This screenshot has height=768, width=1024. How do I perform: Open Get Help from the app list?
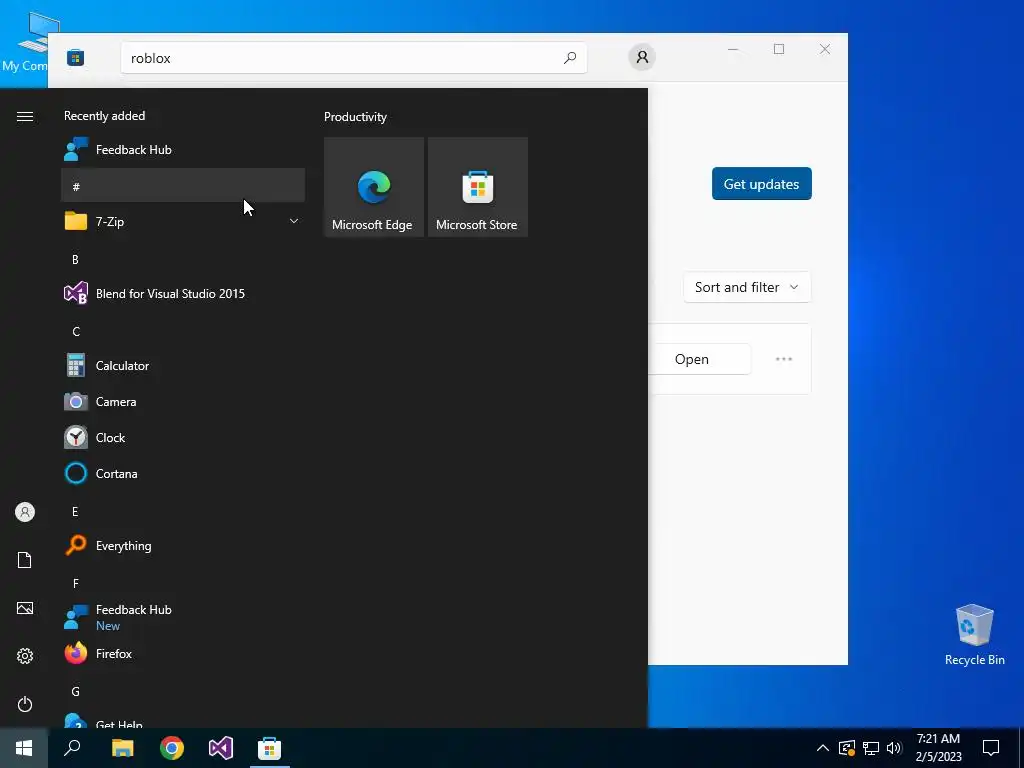coord(183,720)
